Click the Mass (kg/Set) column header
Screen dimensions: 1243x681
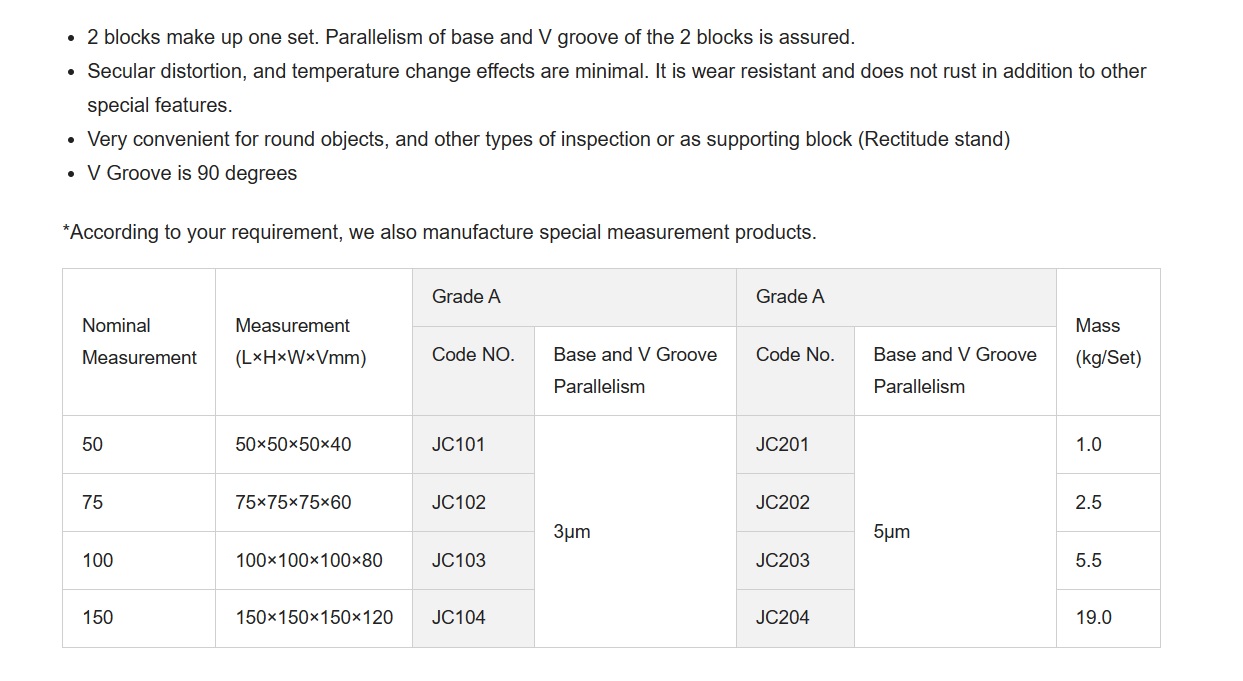1108,342
